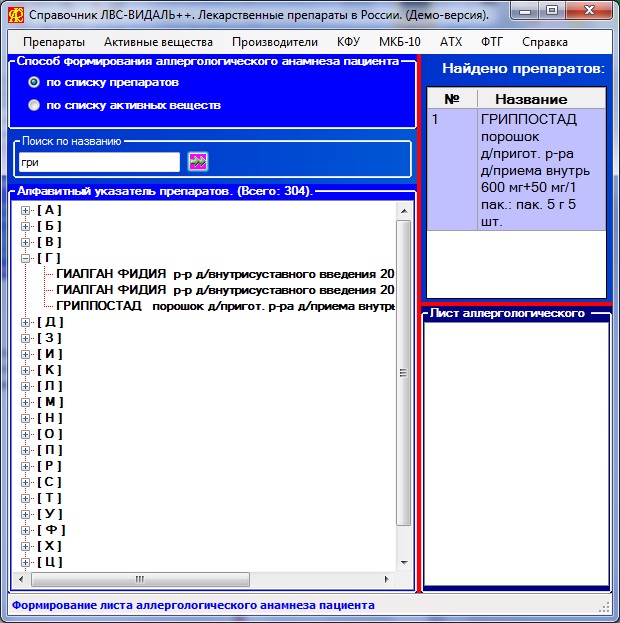
Task: Expand the [ О ] tree node
Action: 25,434
